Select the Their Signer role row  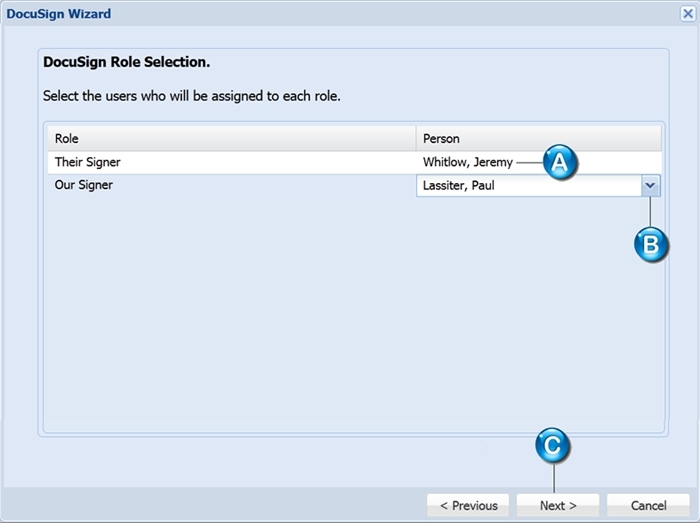354,162
